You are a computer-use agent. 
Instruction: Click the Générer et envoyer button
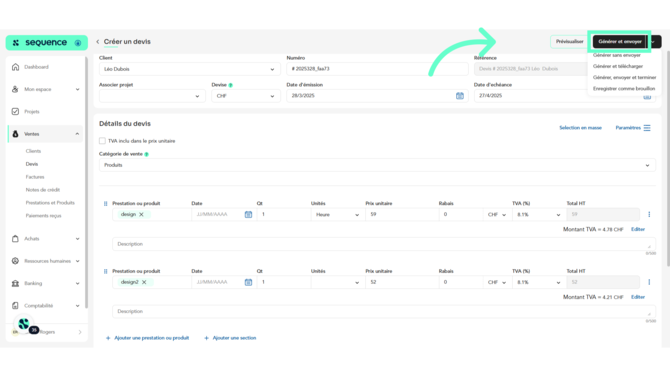(x=620, y=41)
